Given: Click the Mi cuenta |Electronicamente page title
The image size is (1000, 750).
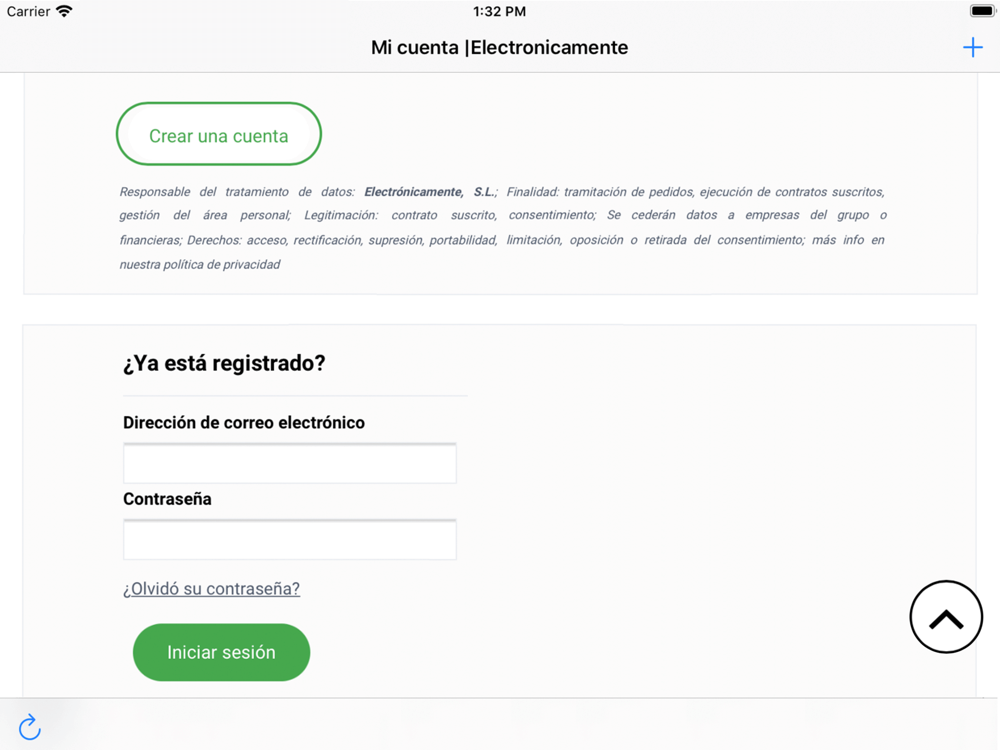Looking at the screenshot, I should 499,47.
